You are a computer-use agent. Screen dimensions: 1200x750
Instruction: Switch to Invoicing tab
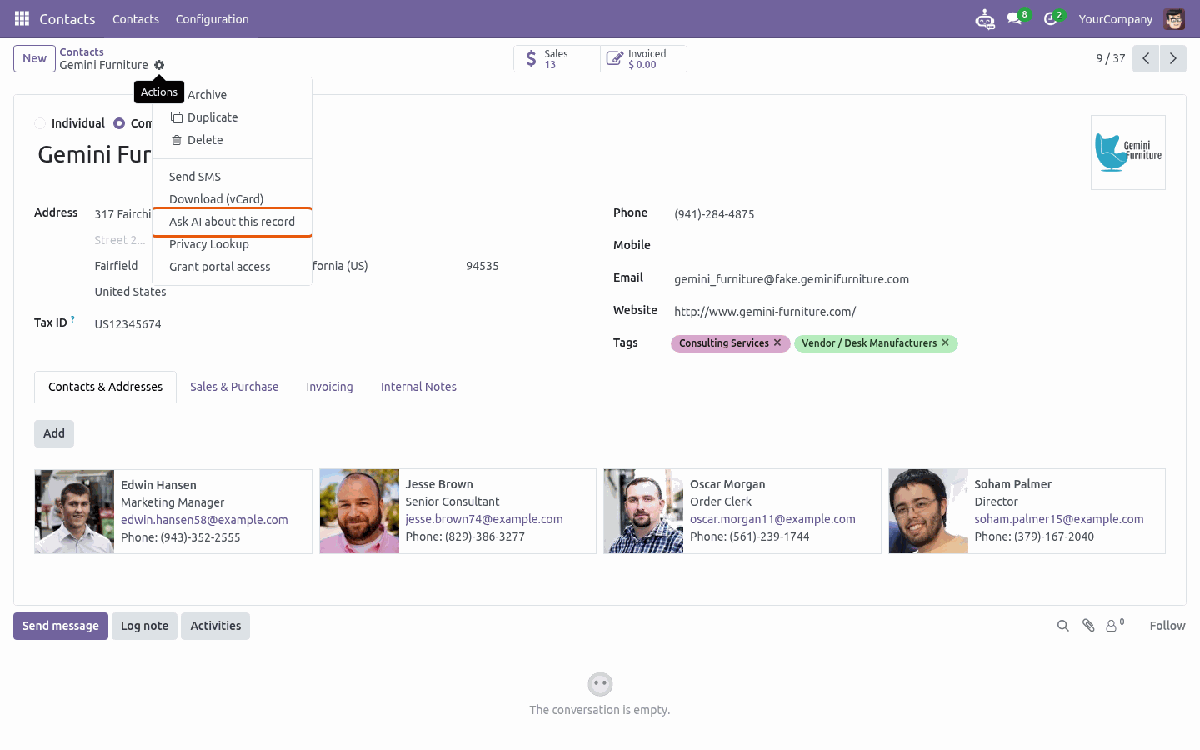(x=330, y=387)
